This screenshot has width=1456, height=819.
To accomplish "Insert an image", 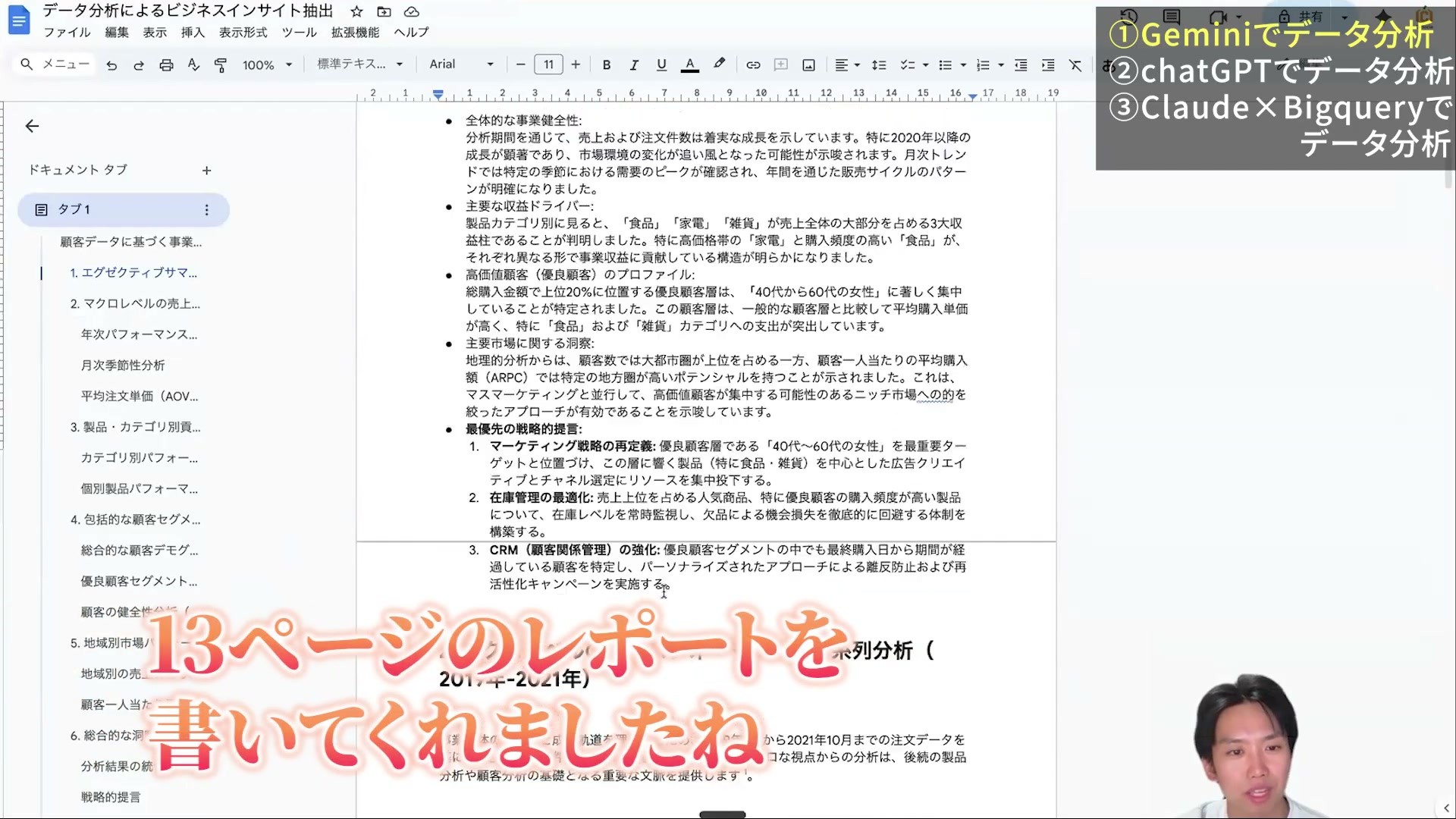I will coord(809,65).
